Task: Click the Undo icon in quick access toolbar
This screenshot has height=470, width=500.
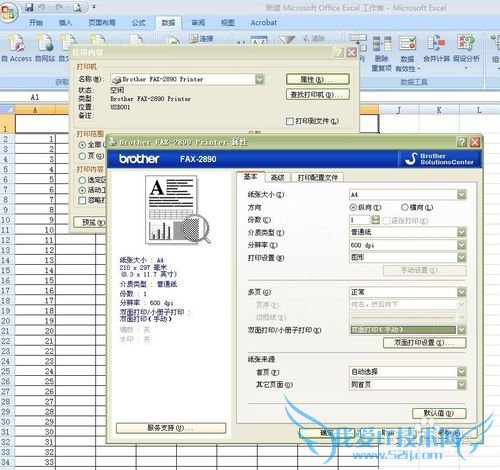Action: (x=42, y=7)
